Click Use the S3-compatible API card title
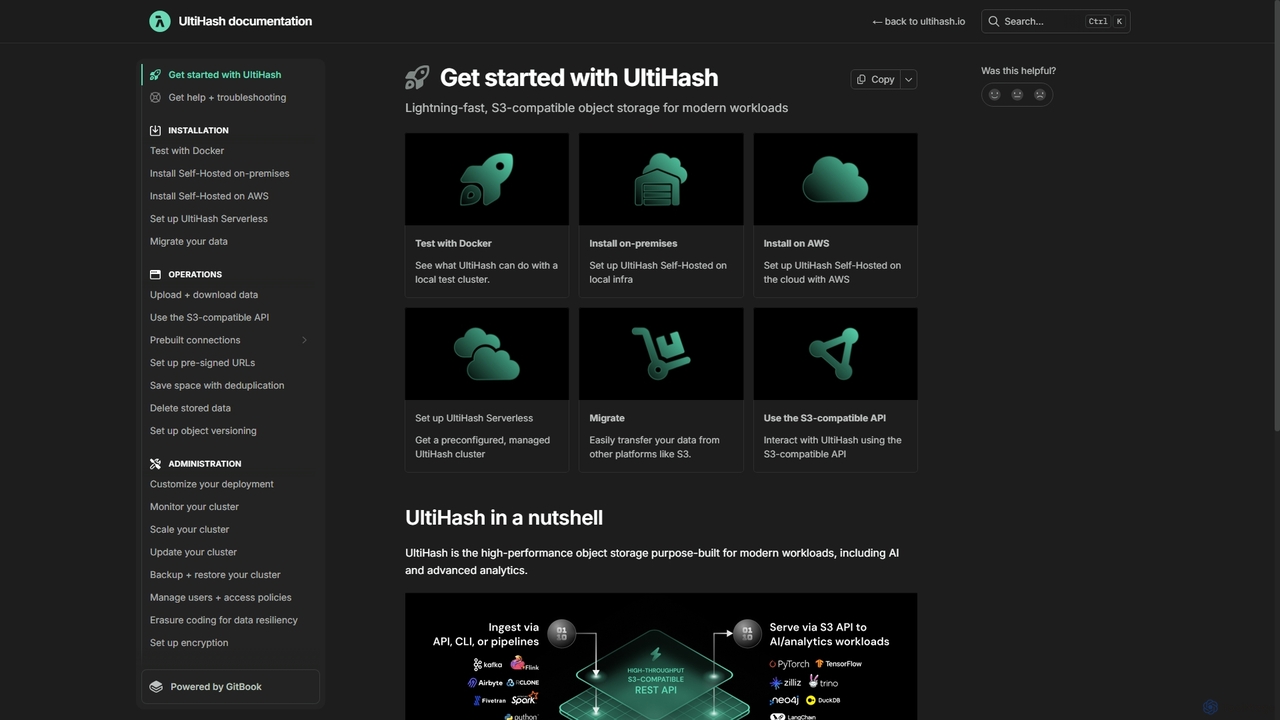The height and width of the screenshot is (720, 1280). pos(825,418)
